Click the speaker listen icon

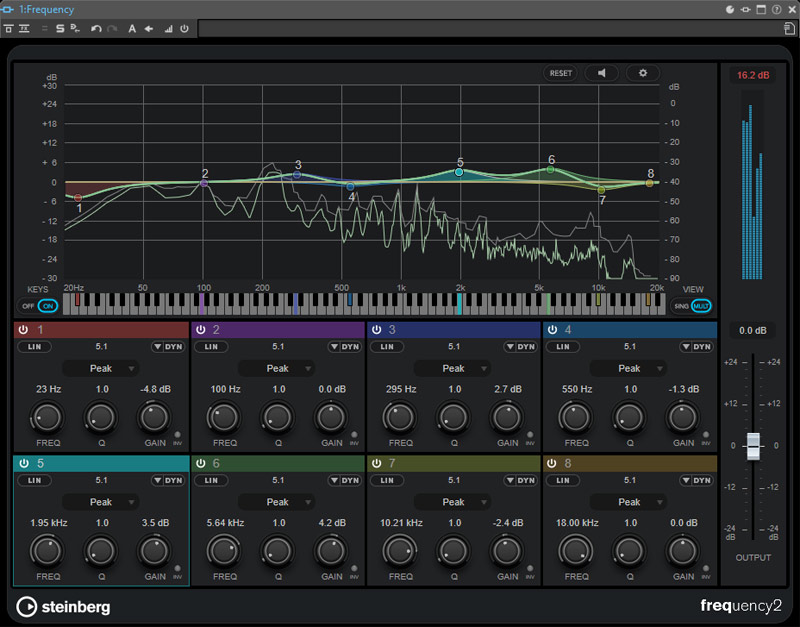(x=601, y=73)
